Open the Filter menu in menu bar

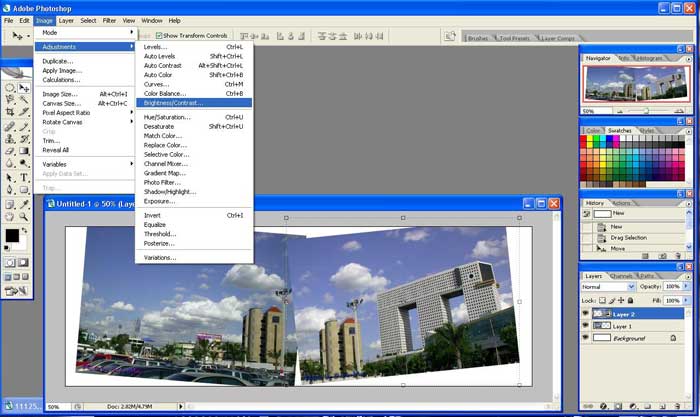click(x=109, y=20)
